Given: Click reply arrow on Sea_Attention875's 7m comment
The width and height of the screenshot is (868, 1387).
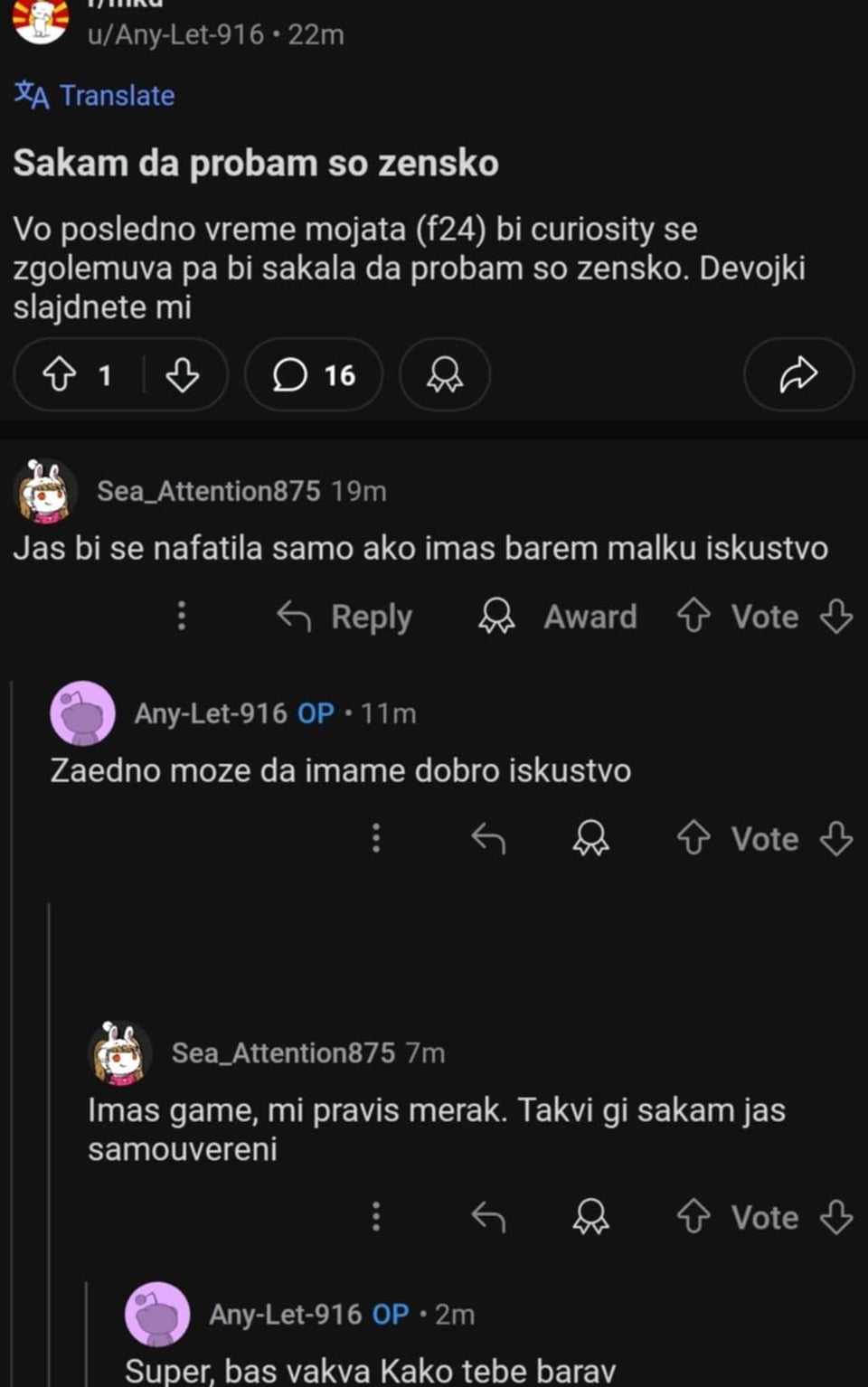Looking at the screenshot, I should [x=488, y=1217].
